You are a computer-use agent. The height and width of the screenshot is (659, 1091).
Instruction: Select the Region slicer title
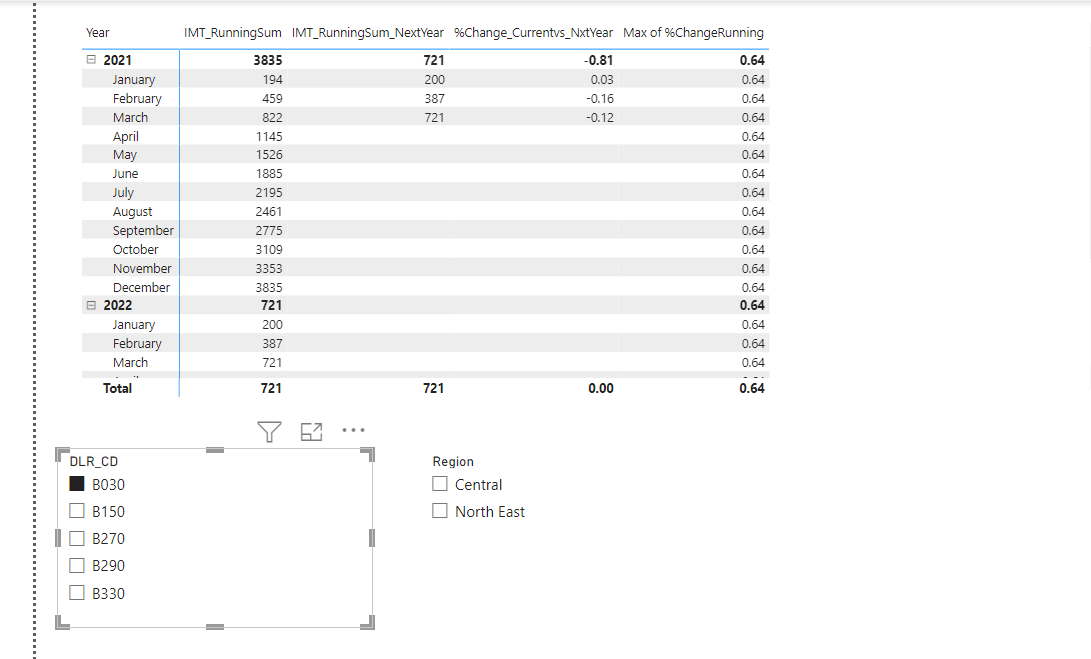(x=453, y=461)
